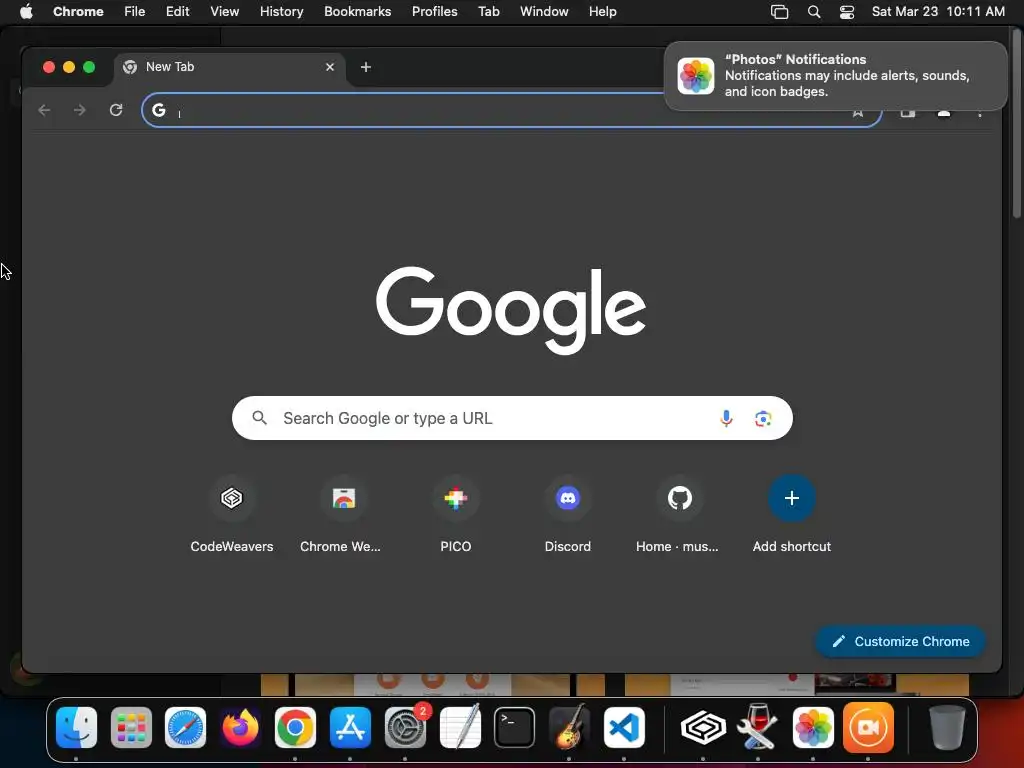Open the Profiles menu
The height and width of the screenshot is (768, 1024).
coord(434,12)
